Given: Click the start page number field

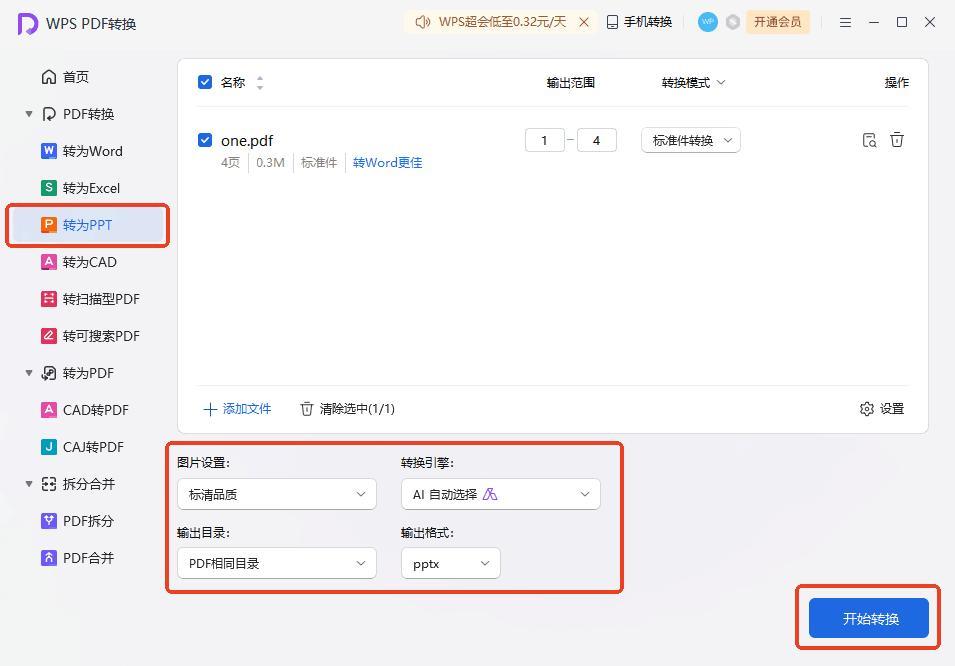Looking at the screenshot, I should pyautogui.click(x=544, y=140).
